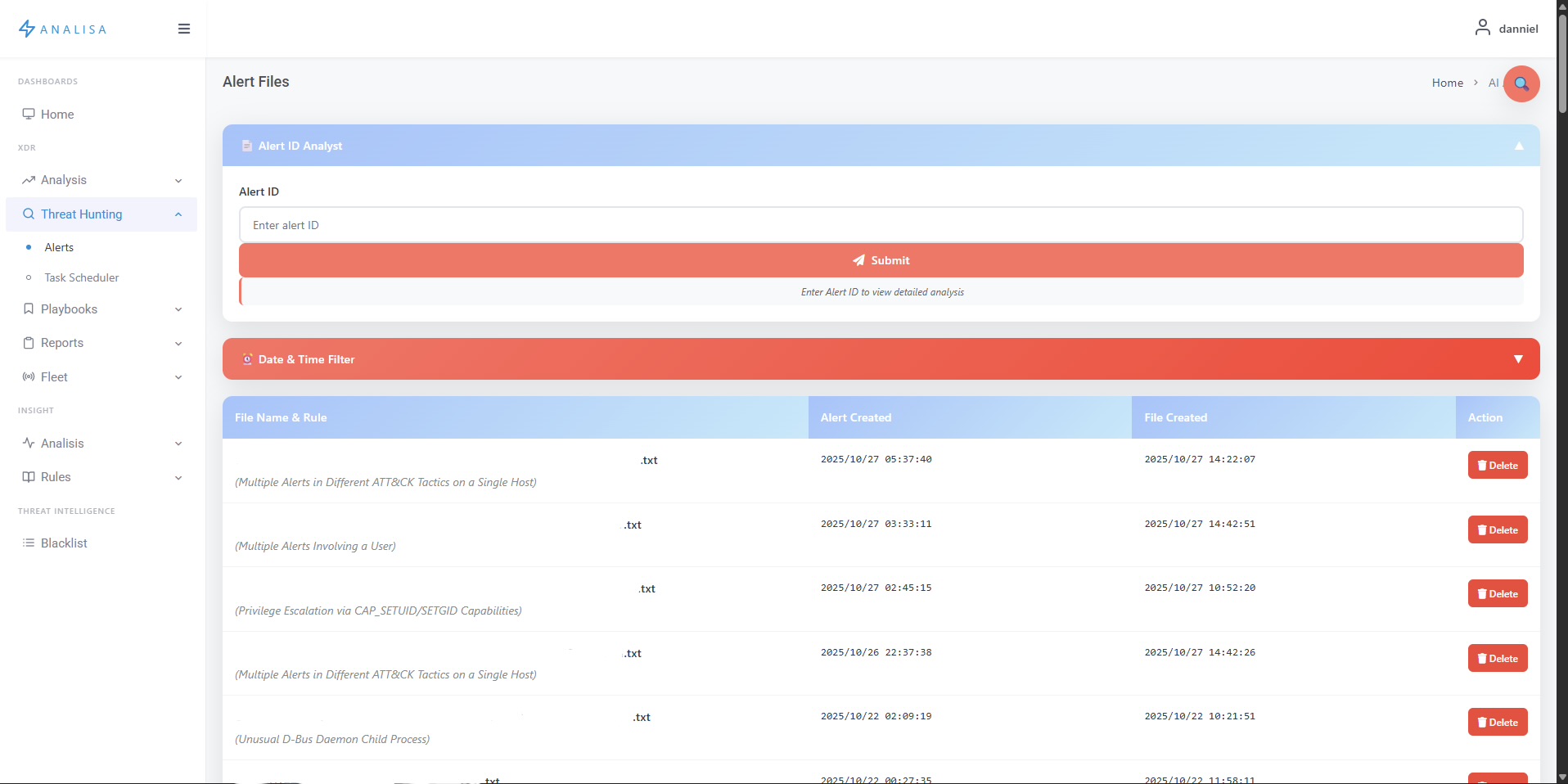The height and width of the screenshot is (784, 1568).
Task: Expand the Date & Time Filter panel
Action: coord(1518,358)
